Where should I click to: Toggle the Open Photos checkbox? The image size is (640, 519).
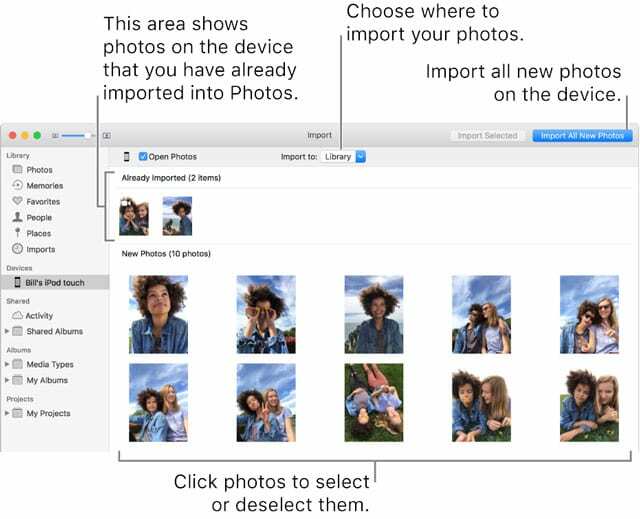coord(143,156)
